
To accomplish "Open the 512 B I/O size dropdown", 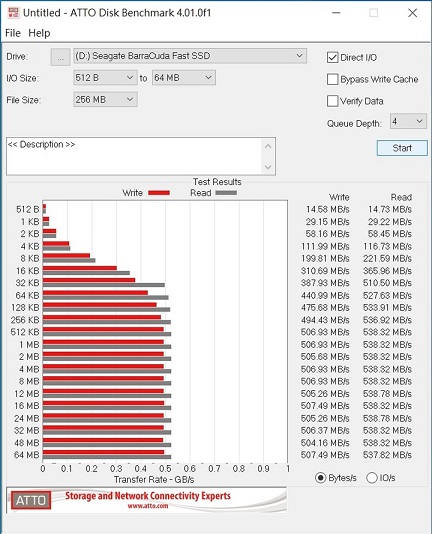I will tap(105, 78).
